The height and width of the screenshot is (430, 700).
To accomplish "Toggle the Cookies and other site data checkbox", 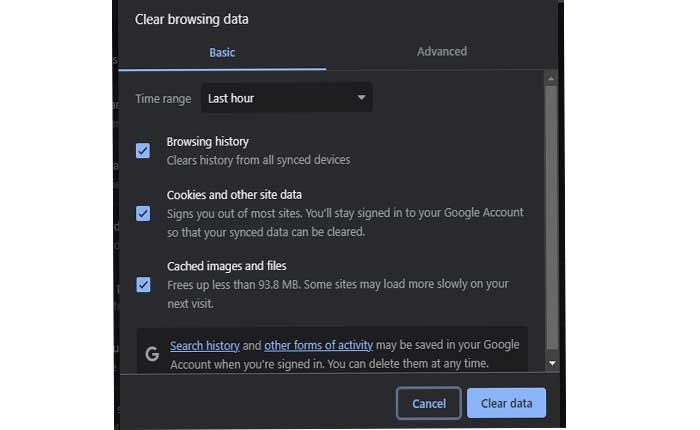I will 143,213.
